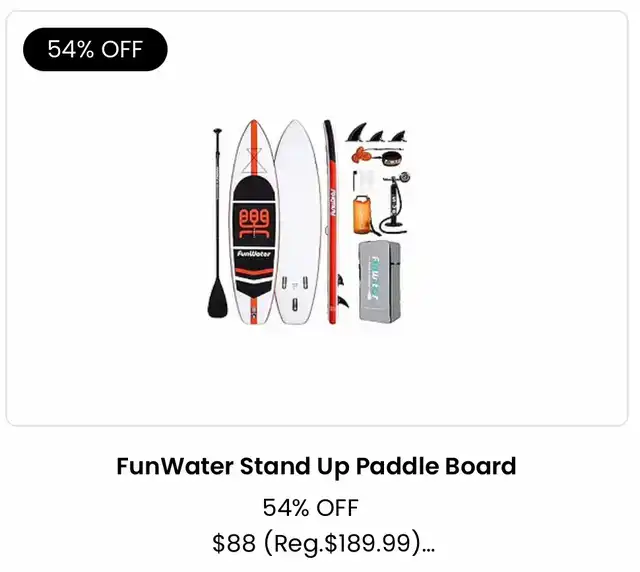The image size is (640, 572).
Task: Click the red side profile of the board
Action: point(332,222)
